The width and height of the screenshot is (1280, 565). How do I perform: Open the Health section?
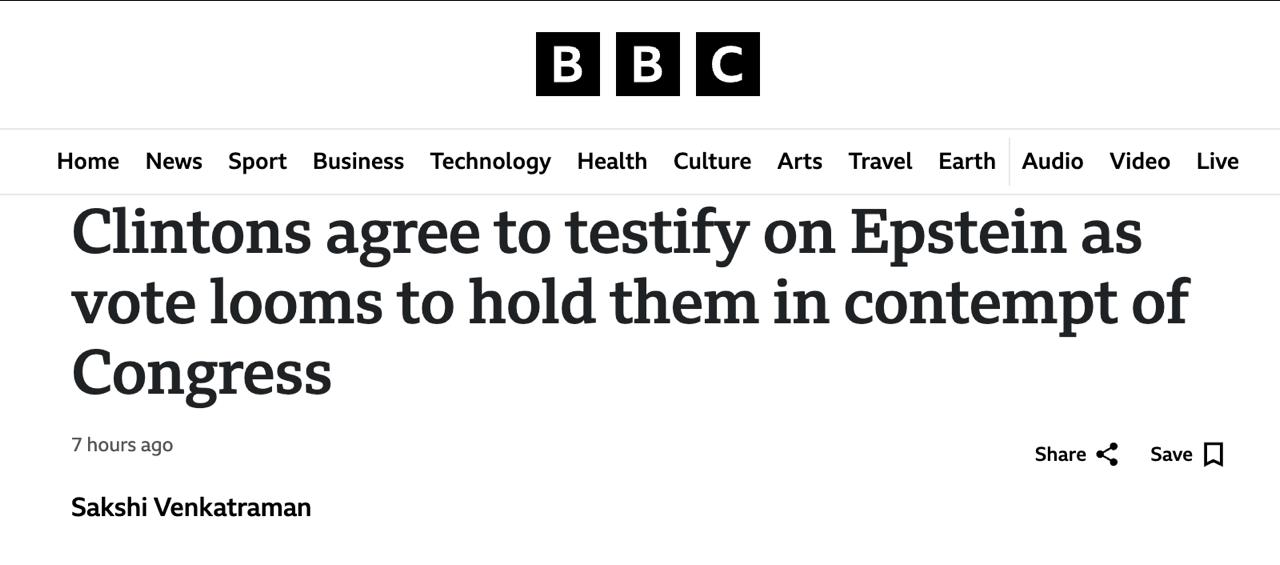(x=612, y=161)
